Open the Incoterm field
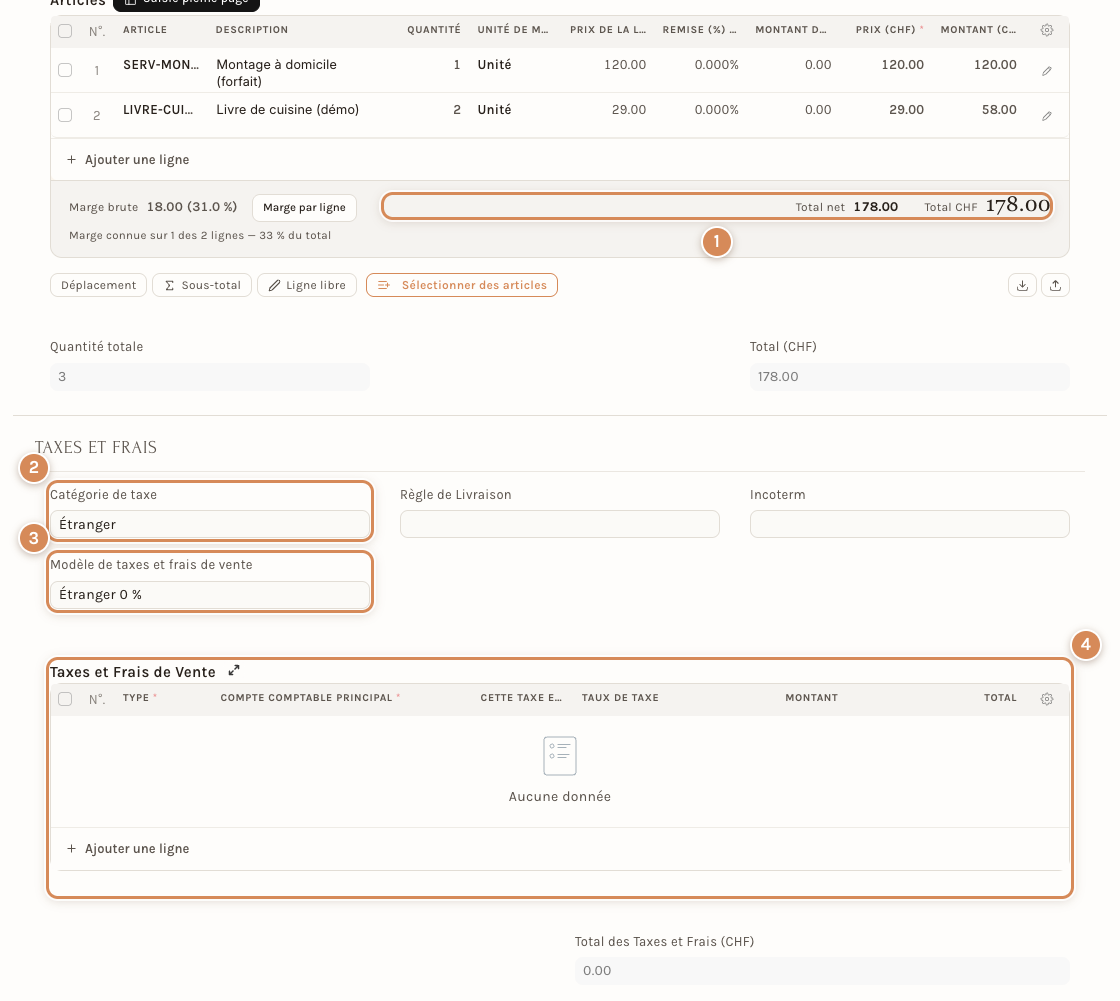Image resolution: width=1120 pixels, height=1001 pixels. click(x=909, y=524)
